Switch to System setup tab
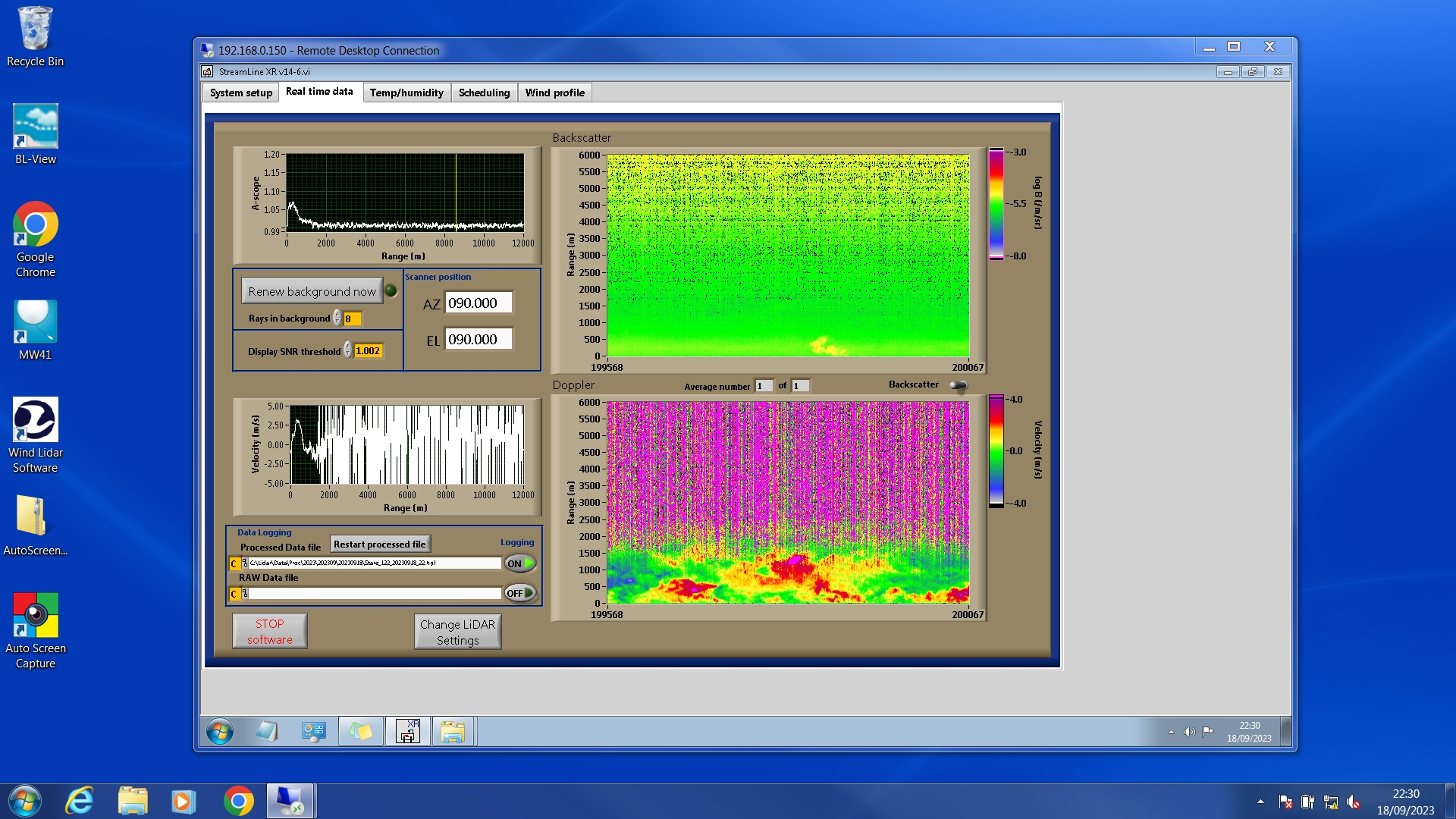This screenshot has width=1456, height=819. coord(240,93)
